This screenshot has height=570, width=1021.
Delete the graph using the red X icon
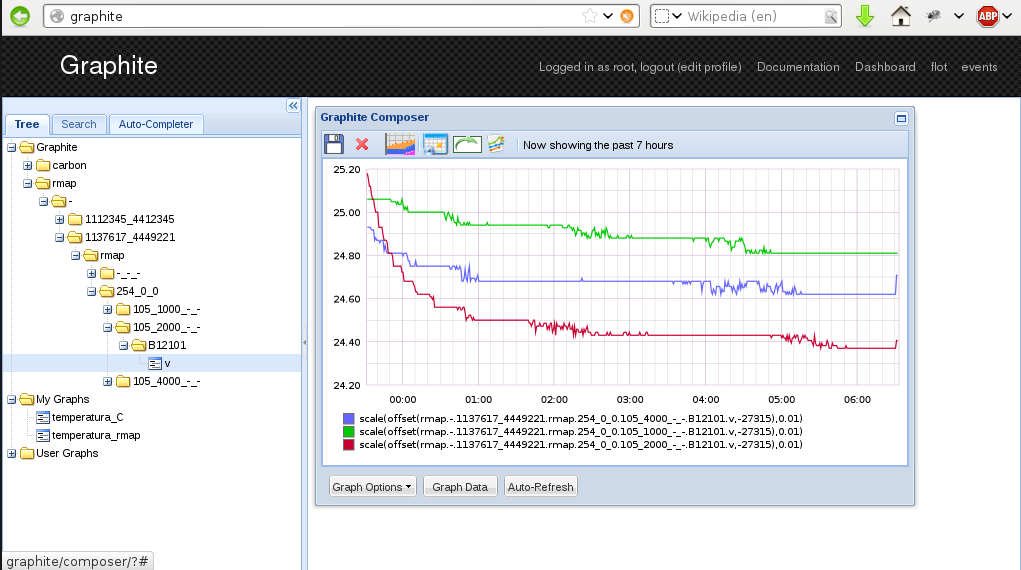pyautogui.click(x=362, y=144)
